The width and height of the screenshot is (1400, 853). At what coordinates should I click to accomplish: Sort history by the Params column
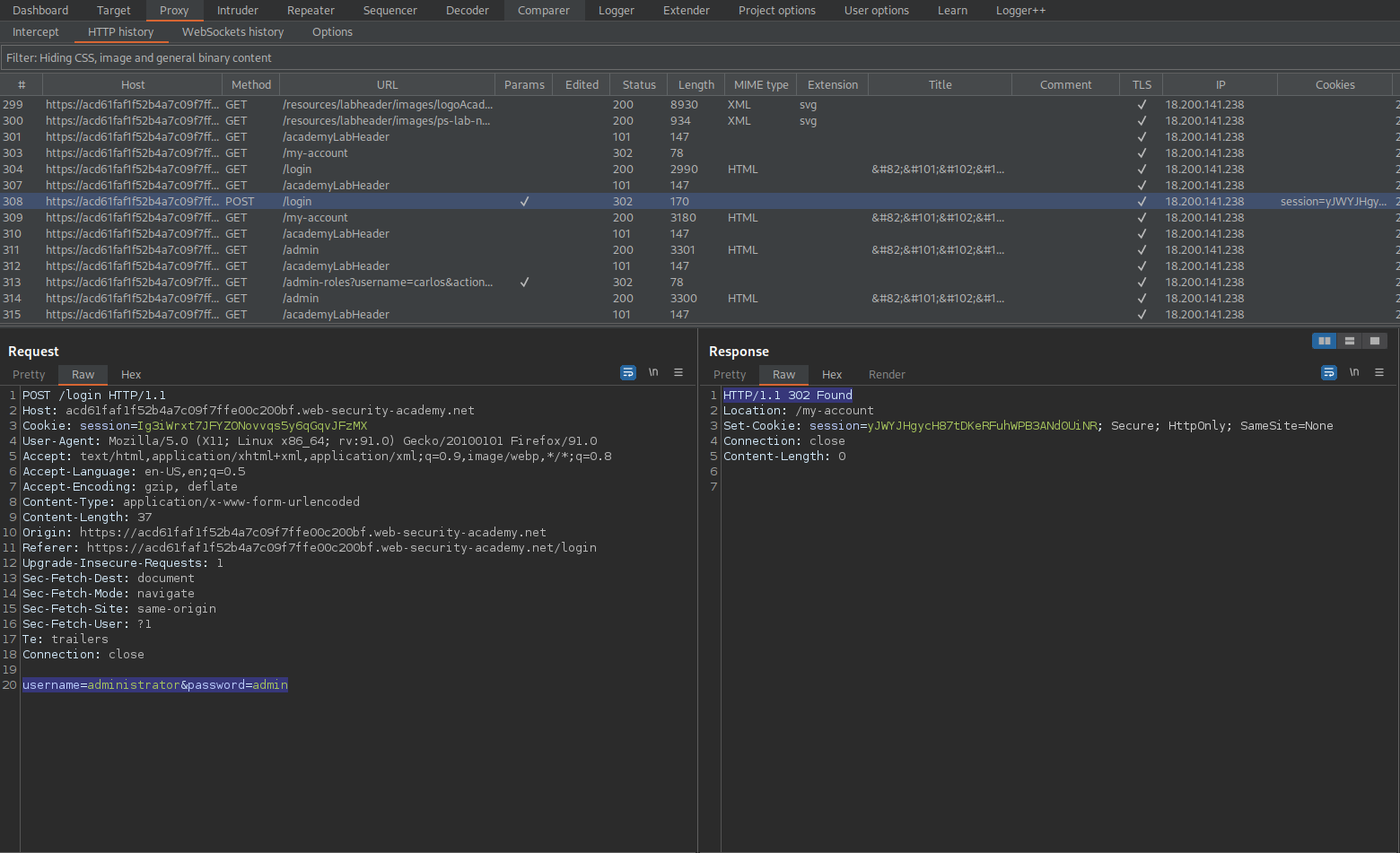(524, 85)
